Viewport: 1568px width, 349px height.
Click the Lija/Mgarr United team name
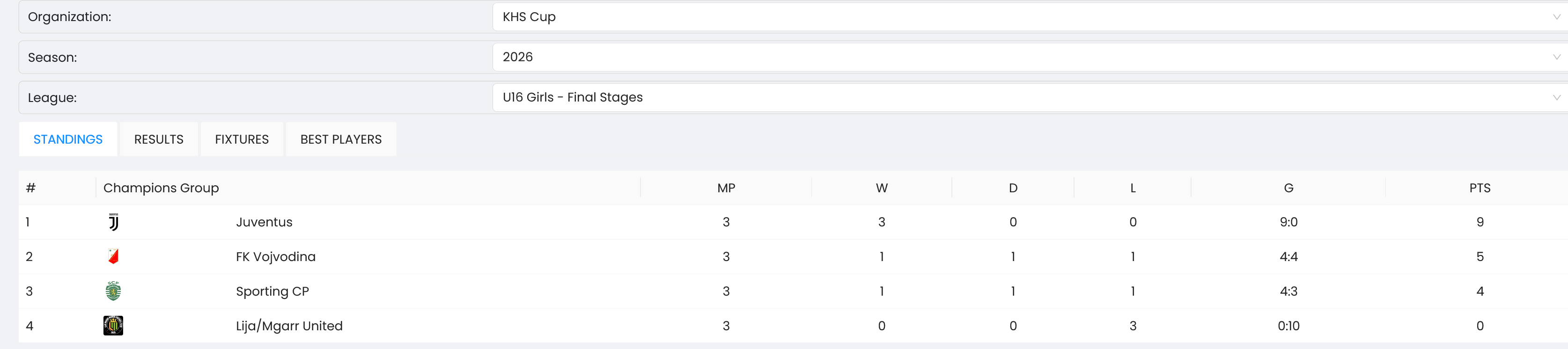pos(289,326)
